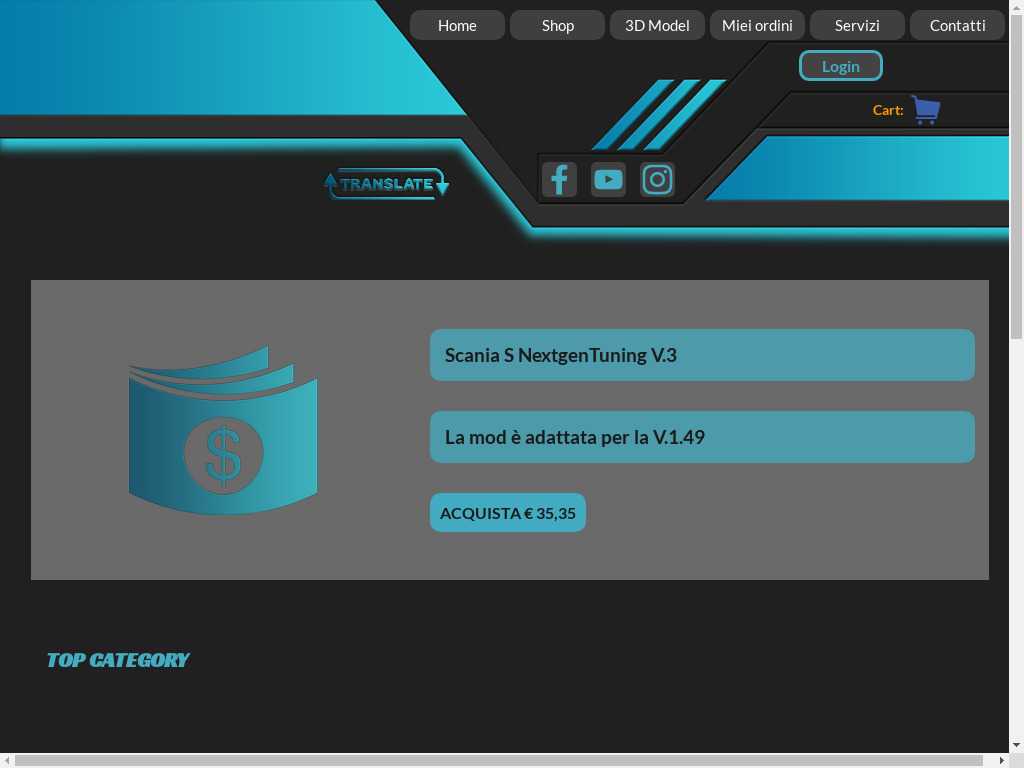The height and width of the screenshot is (768, 1024).
Task: Open the Instagram profile icon
Action: (657, 180)
